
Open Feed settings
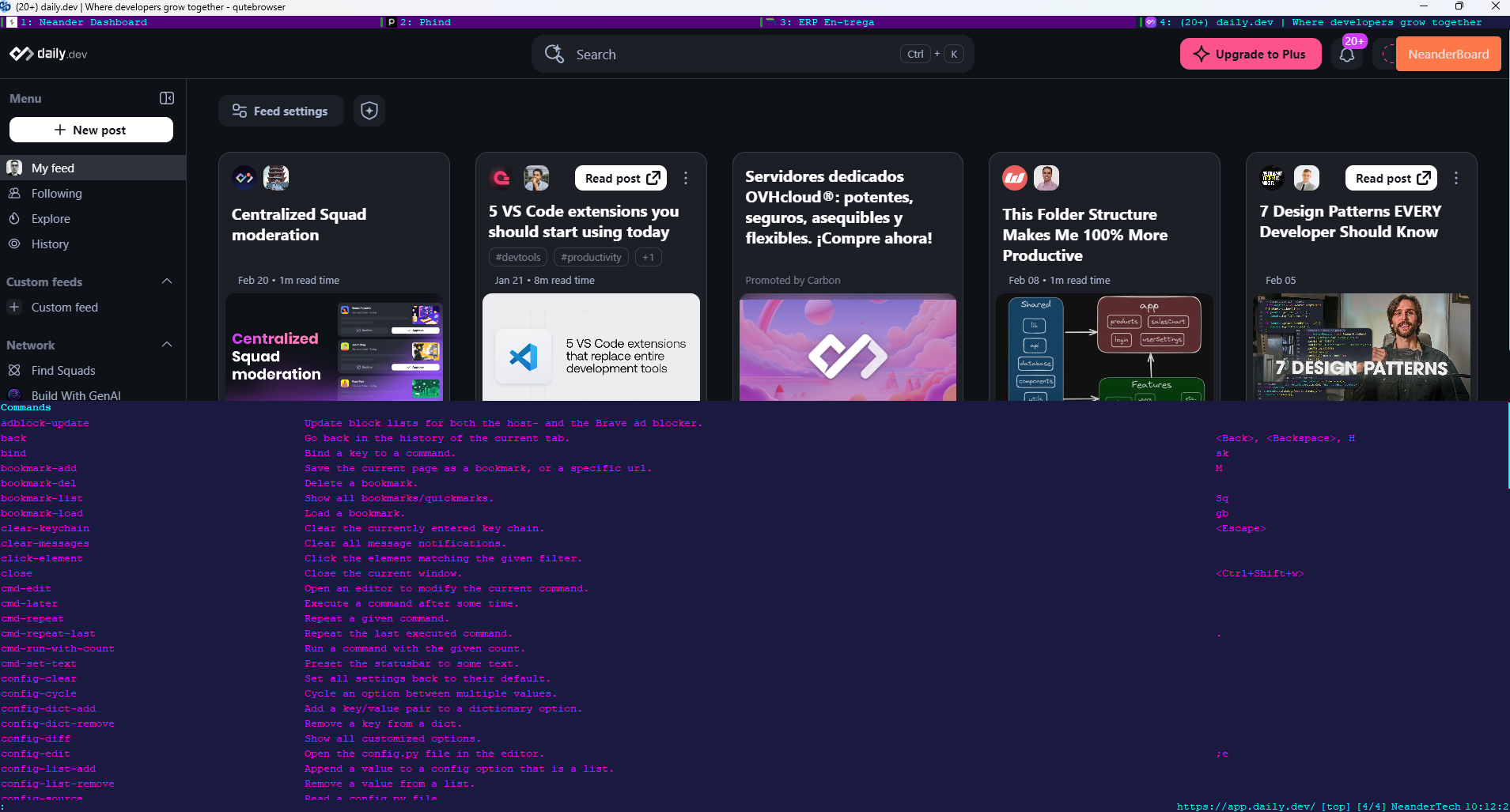pos(281,111)
